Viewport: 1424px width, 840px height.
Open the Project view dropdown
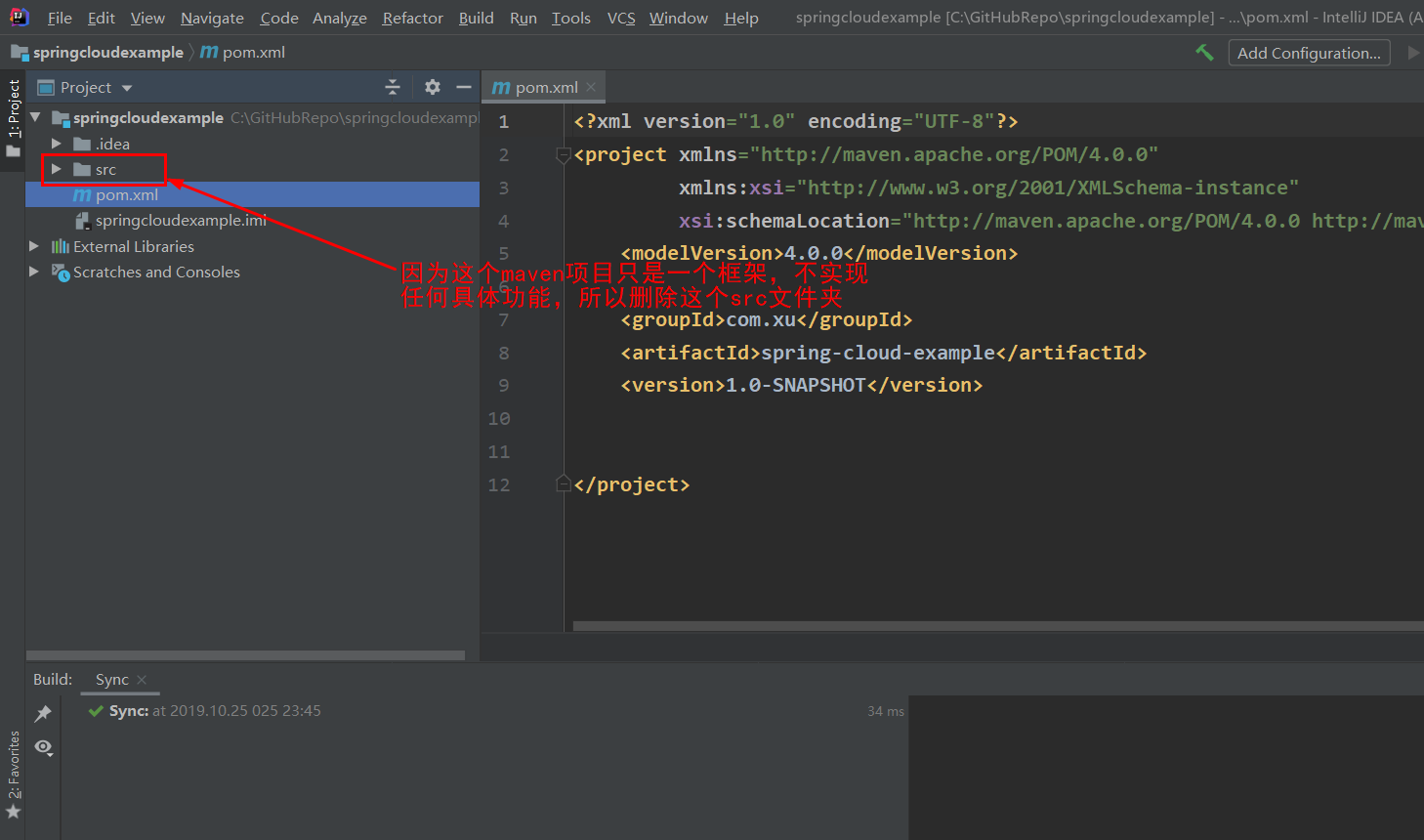coord(127,88)
